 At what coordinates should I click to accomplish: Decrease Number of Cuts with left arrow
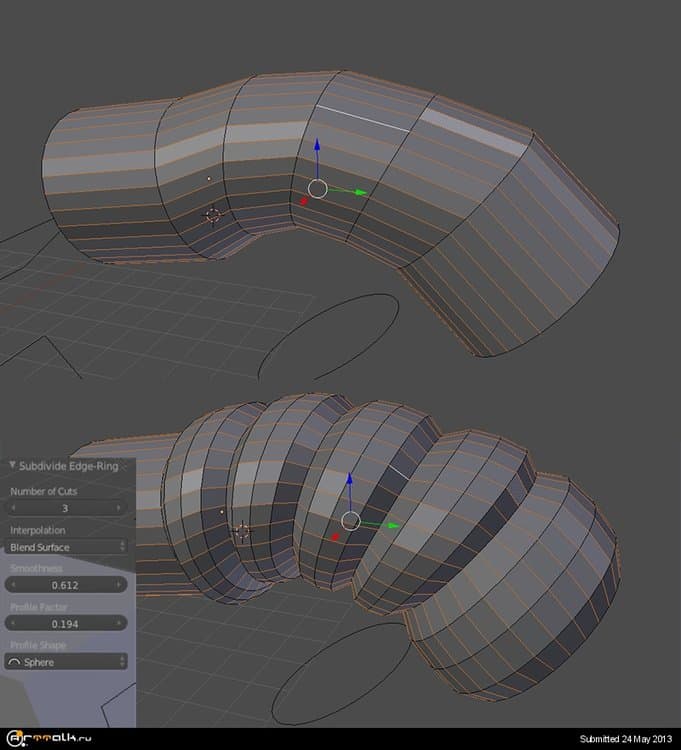[15, 508]
